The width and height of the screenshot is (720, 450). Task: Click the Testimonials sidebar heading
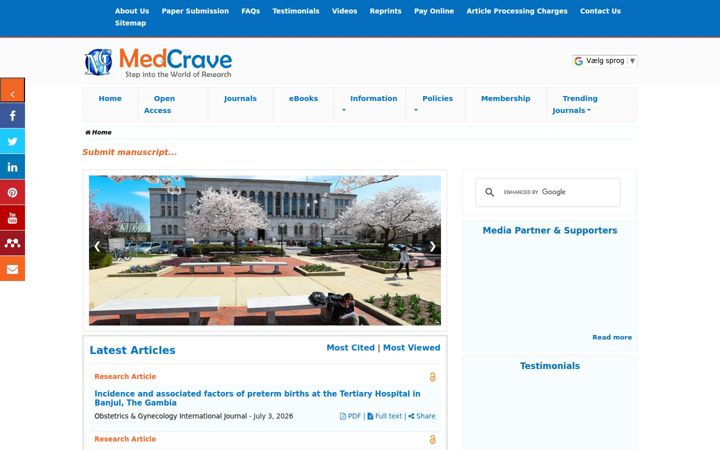pyautogui.click(x=550, y=366)
